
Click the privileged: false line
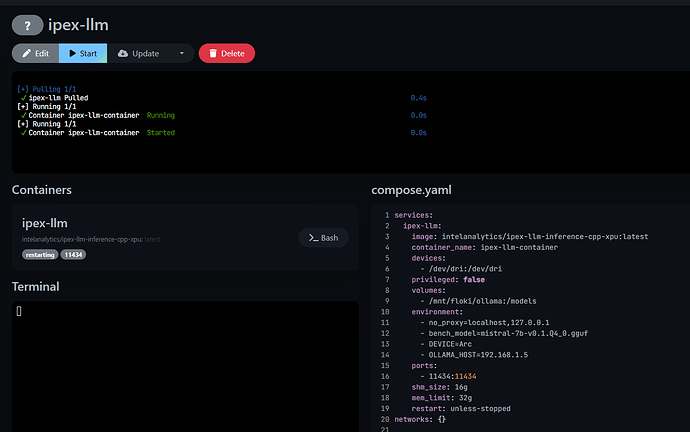pyautogui.click(x=448, y=280)
